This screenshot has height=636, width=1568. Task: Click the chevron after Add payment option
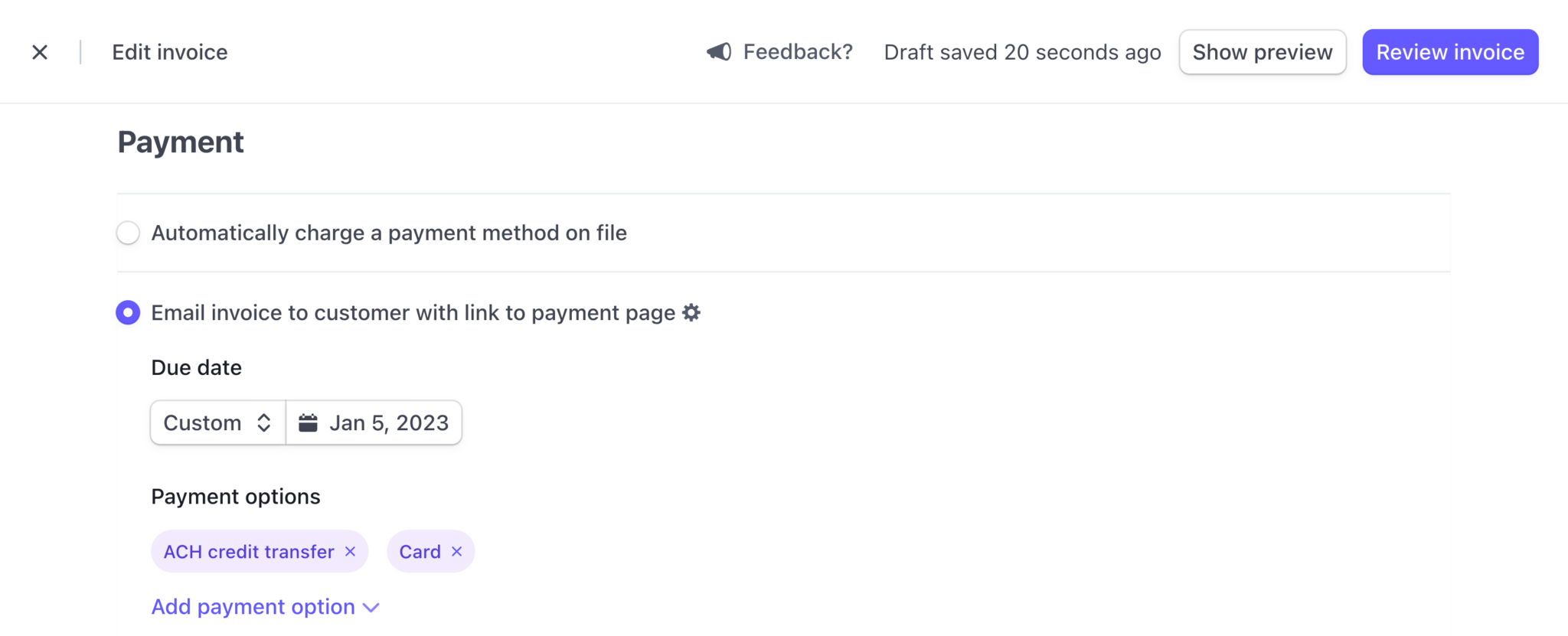pyautogui.click(x=371, y=606)
